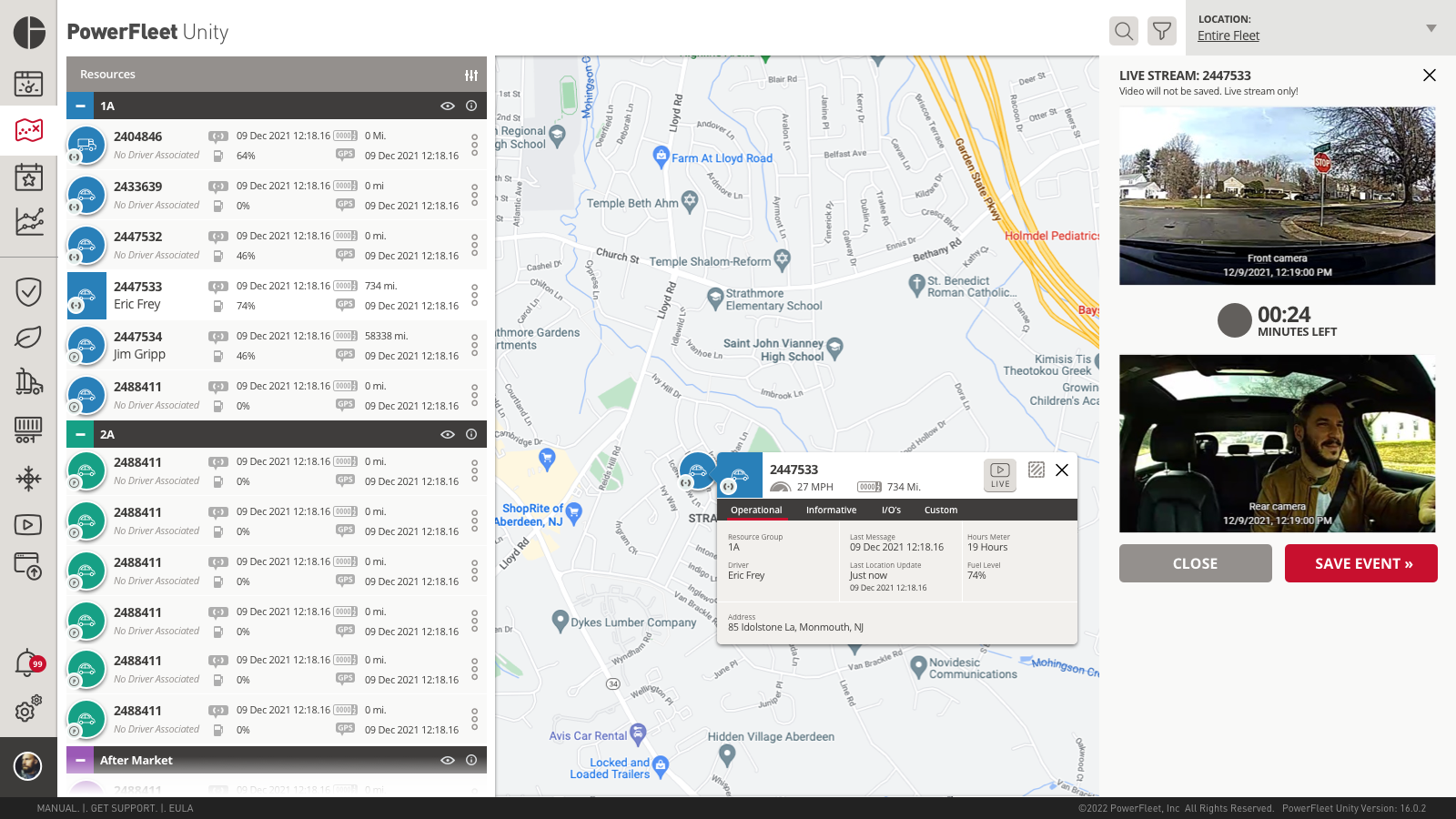The width and height of the screenshot is (1456, 819).
Task: Select vehicle 2447533 Eric Frey row
Action: click(277, 295)
